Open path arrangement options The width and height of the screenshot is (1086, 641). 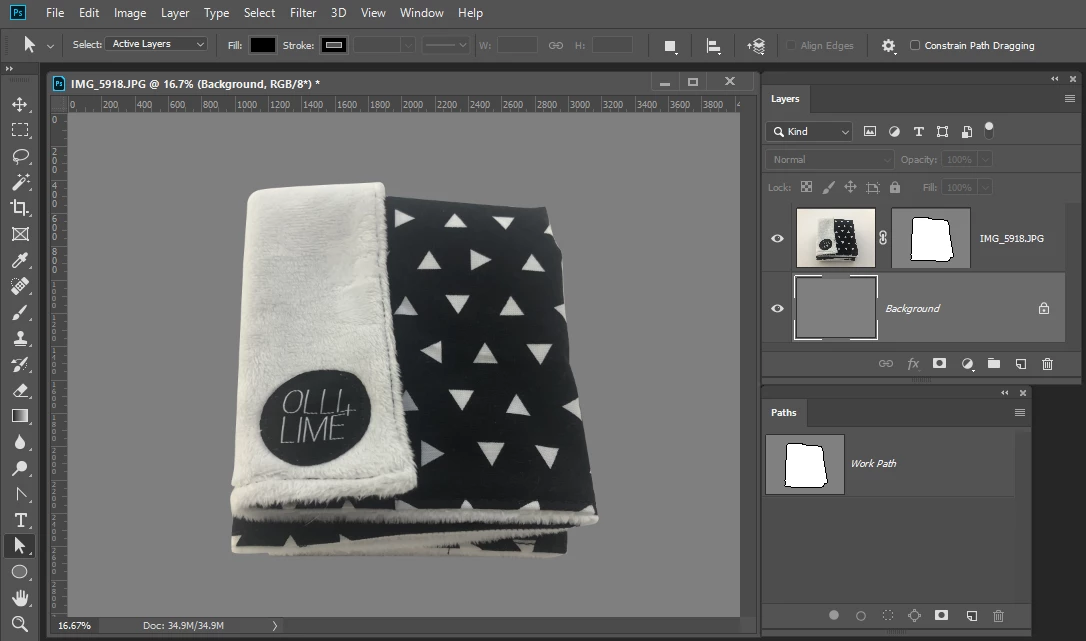coord(756,46)
